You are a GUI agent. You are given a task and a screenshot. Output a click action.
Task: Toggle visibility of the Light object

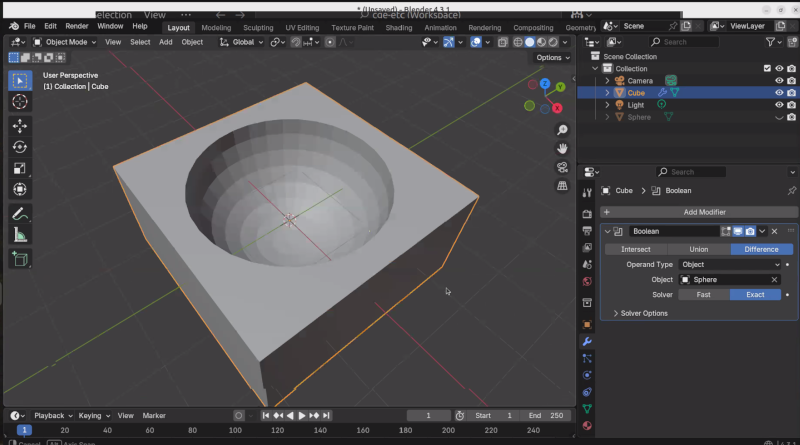779,105
